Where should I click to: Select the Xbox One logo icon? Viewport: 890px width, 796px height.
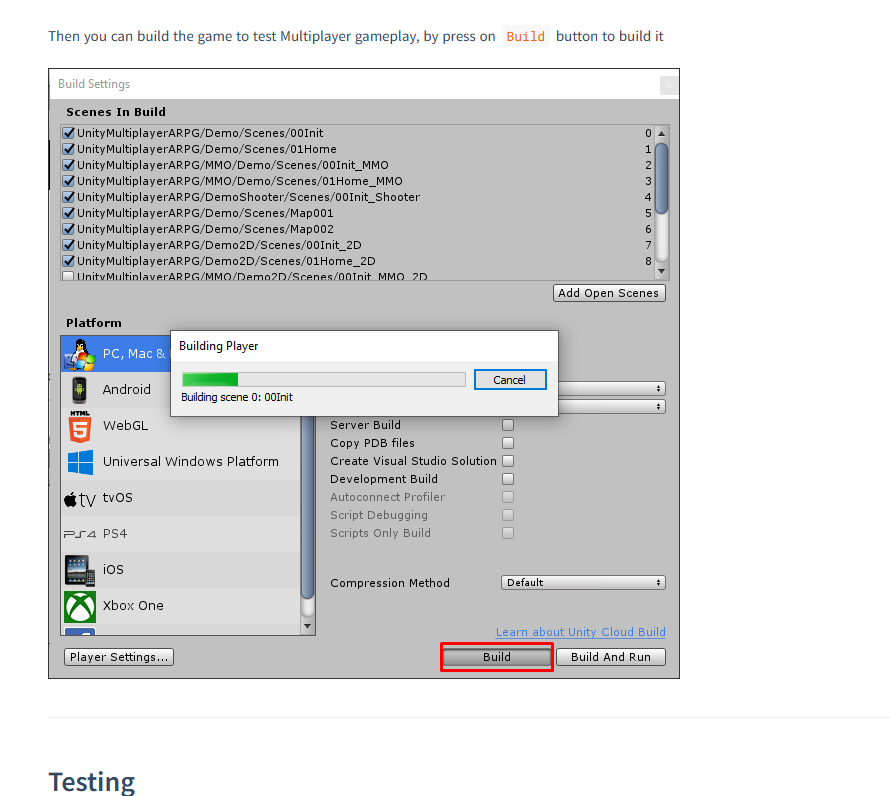(79, 606)
